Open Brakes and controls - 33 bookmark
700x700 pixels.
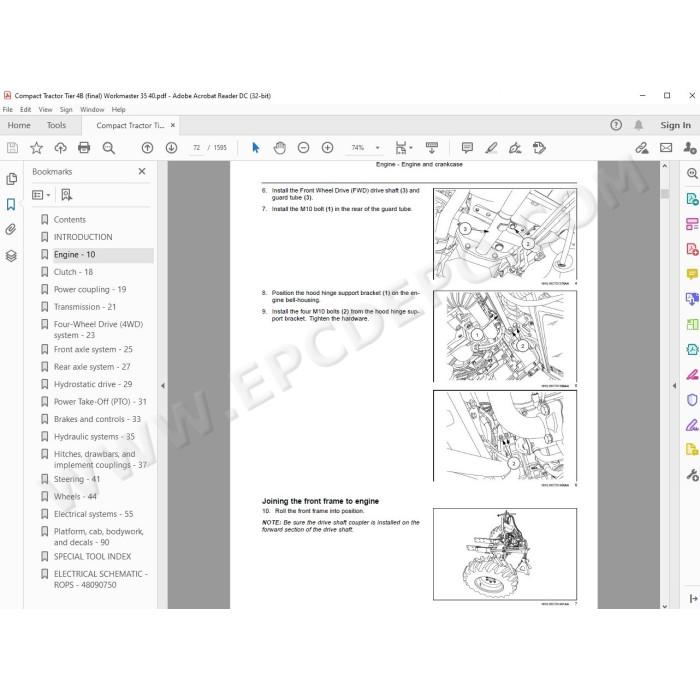tap(97, 419)
